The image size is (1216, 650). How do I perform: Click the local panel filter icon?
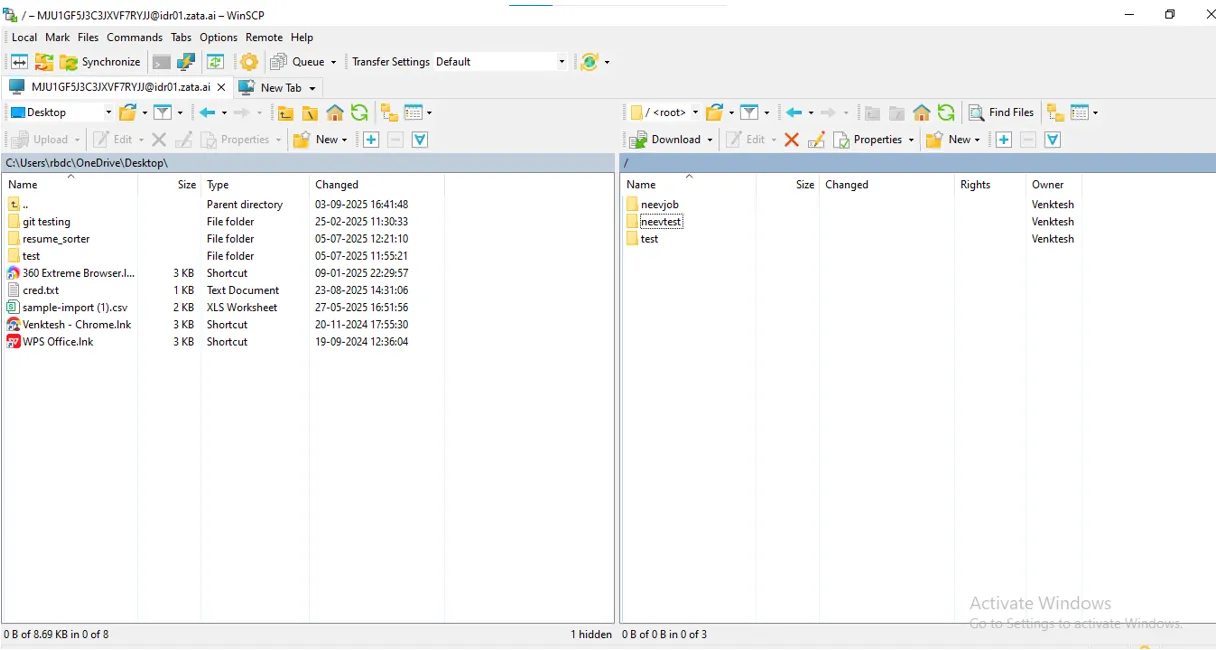tap(162, 113)
